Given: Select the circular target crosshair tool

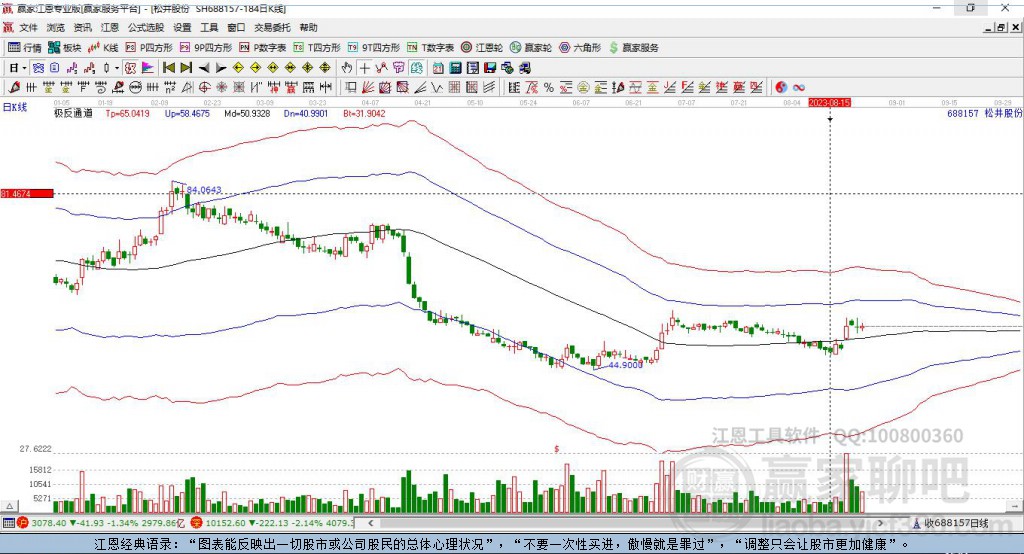Looking at the screenshot, I should click(x=204, y=87).
